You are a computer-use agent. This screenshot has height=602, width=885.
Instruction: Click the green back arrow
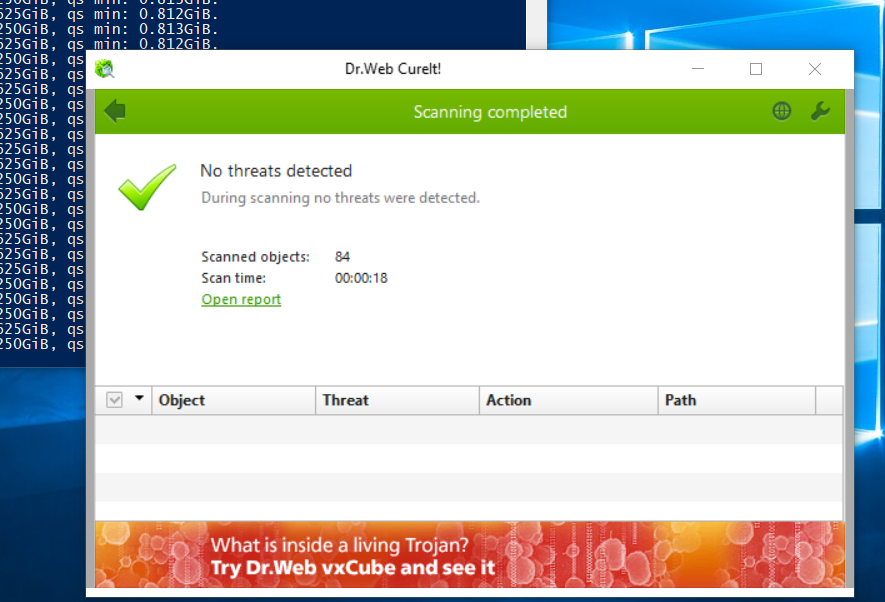[x=114, y=111]
